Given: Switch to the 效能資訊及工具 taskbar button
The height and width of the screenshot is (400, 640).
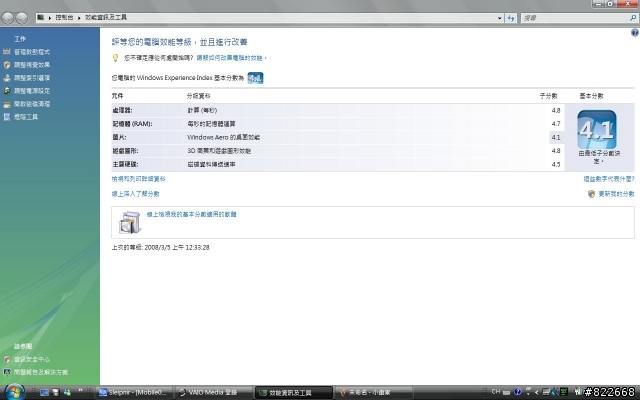Looking at the screenshot, I should pyautogui.click(x=293, y=393).
